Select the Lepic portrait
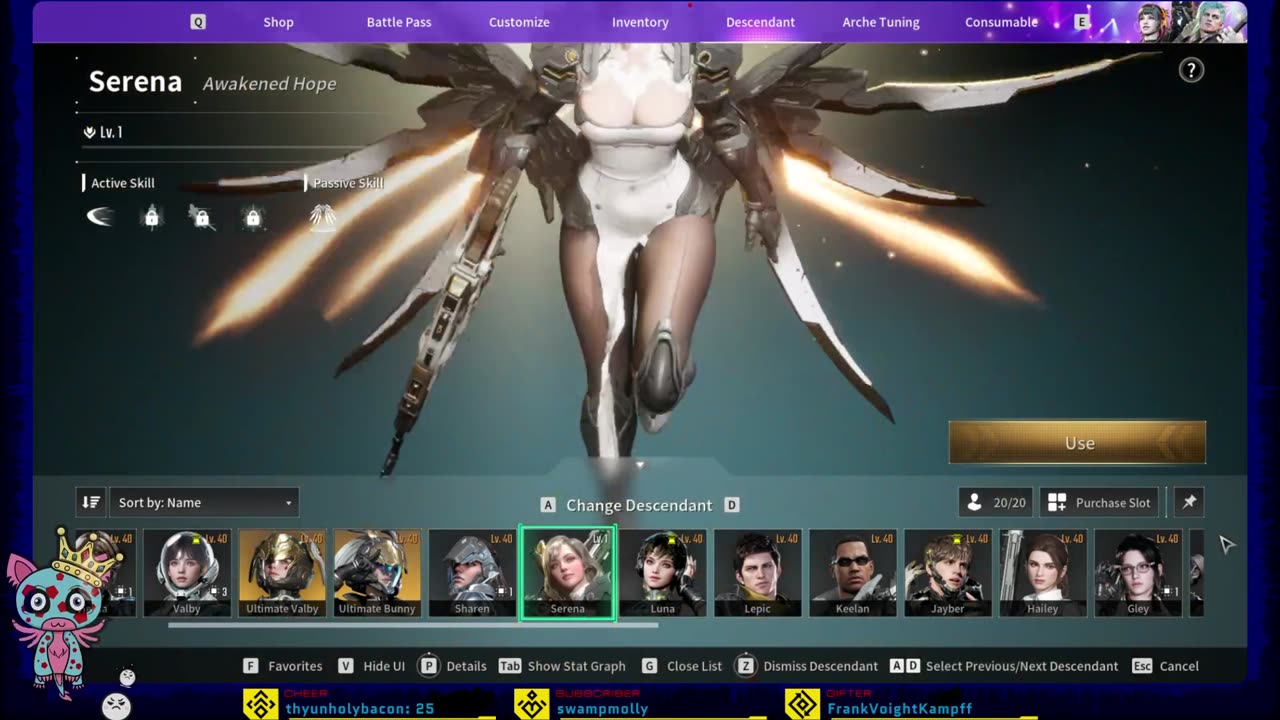Screen dimensions: 1280x720 (x=758, y=573)
